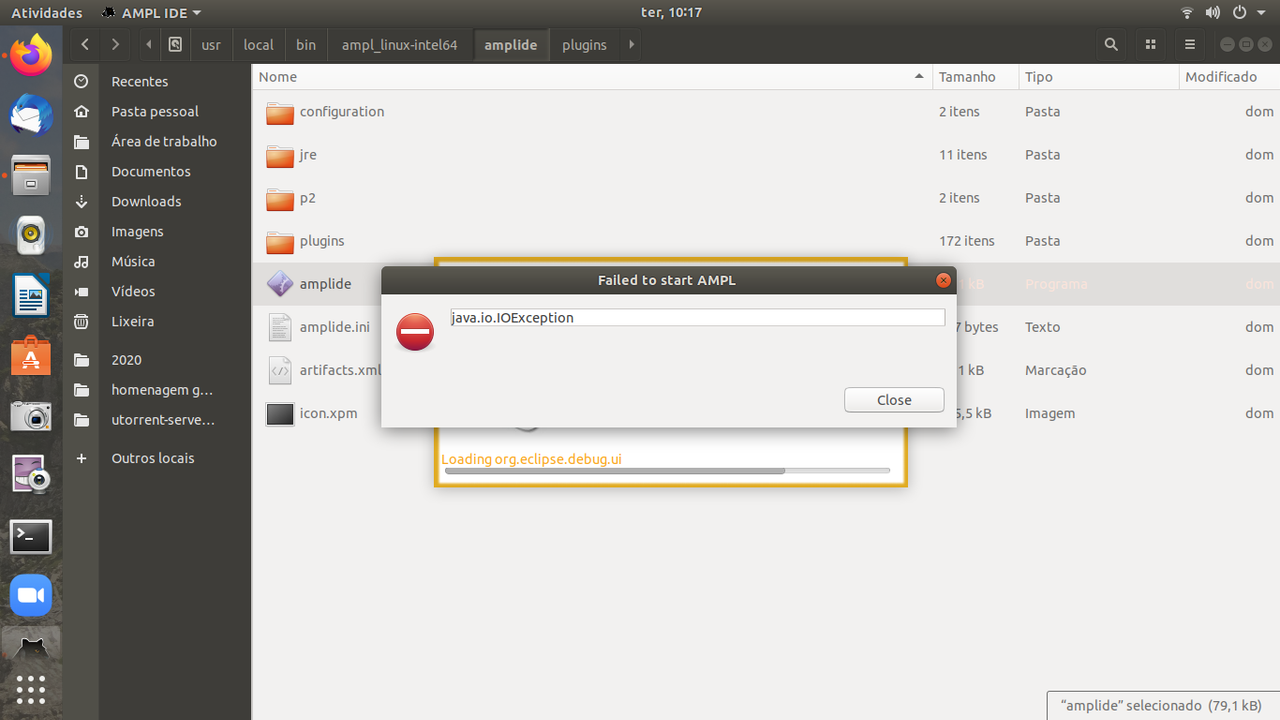The height and width of the screenshot is (720, 1280).
Task: Open clock and calendar at top
Action: tap(671, 13)
